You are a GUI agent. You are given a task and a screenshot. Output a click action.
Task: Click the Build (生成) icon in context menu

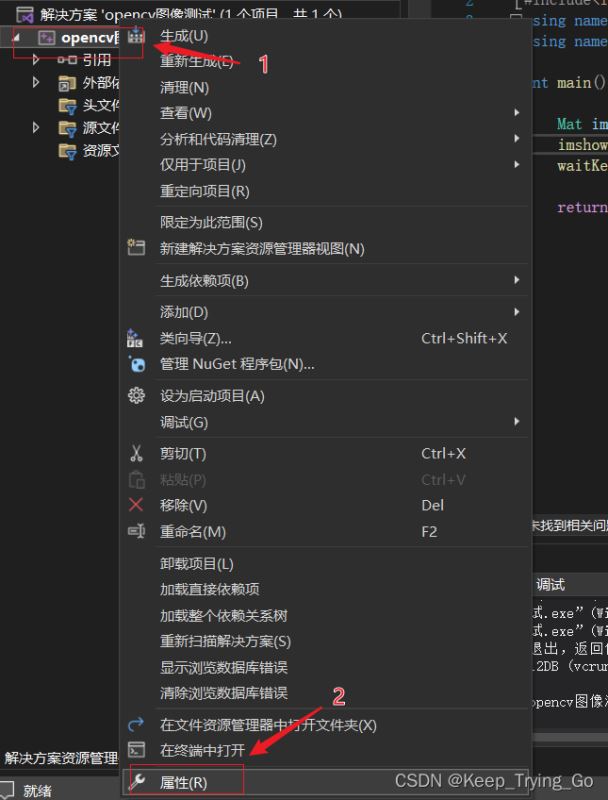(137, 36)
